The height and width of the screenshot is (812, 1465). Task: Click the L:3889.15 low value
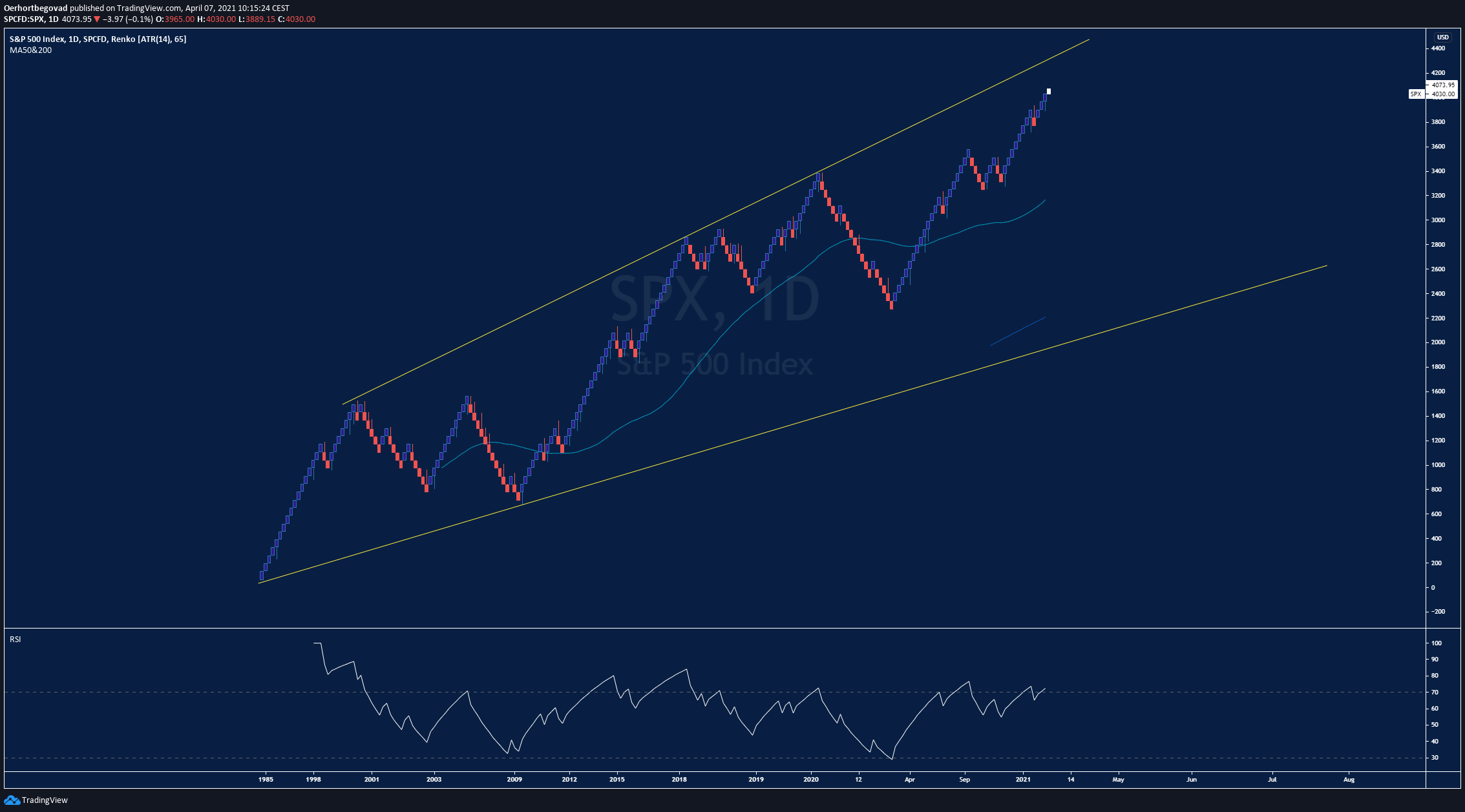coord(257,19)
